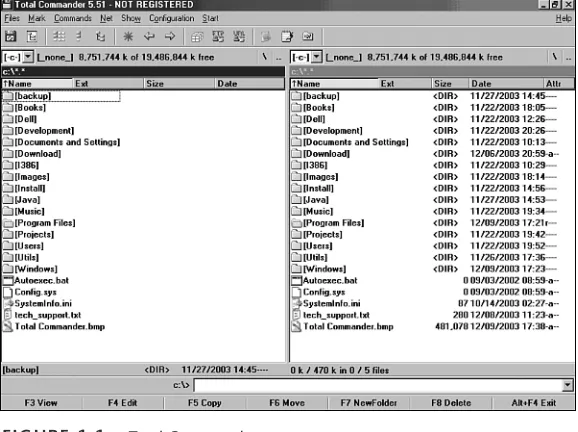Go to parent directory in left panel

click(278, 57)
